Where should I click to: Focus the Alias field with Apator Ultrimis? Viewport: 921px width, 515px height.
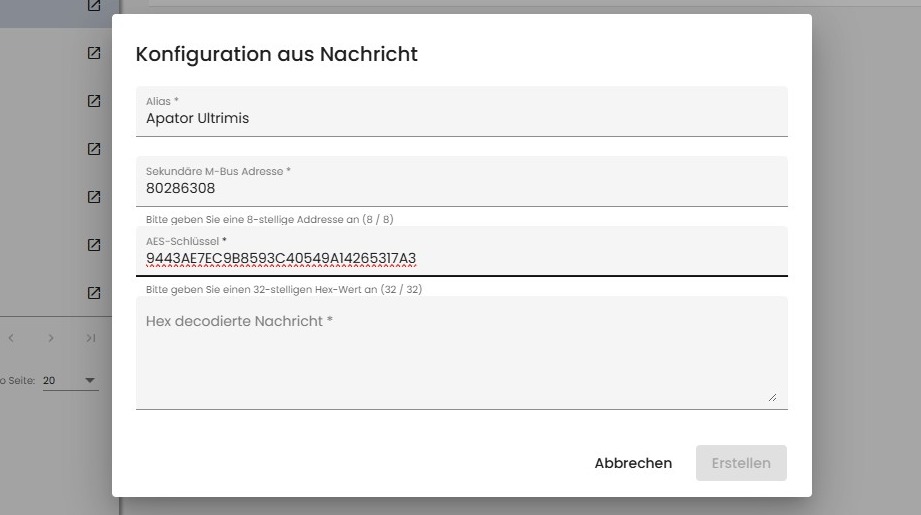pyautogui.click(x=461, y=118)
